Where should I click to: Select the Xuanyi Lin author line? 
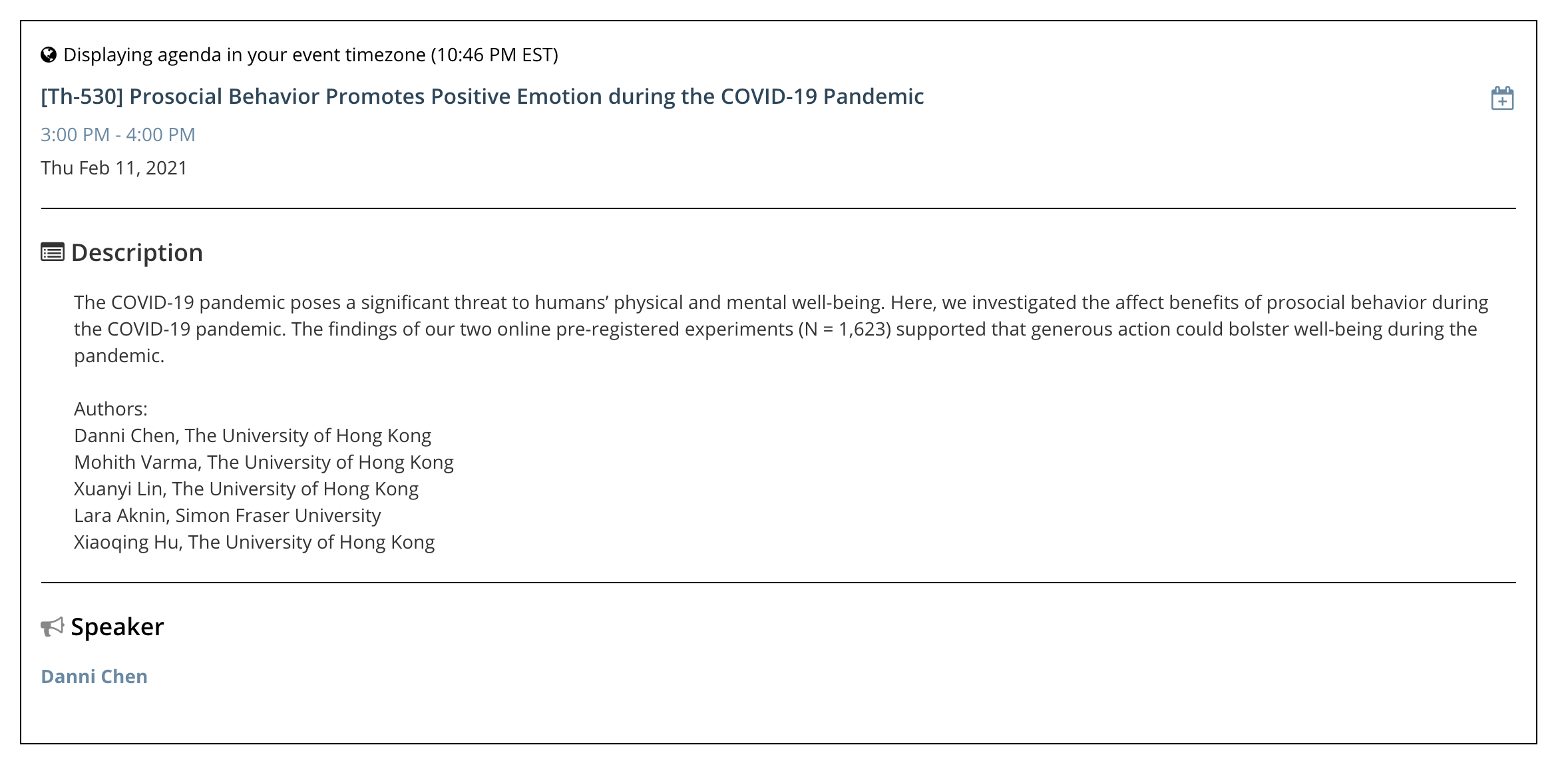click(246, 489)
